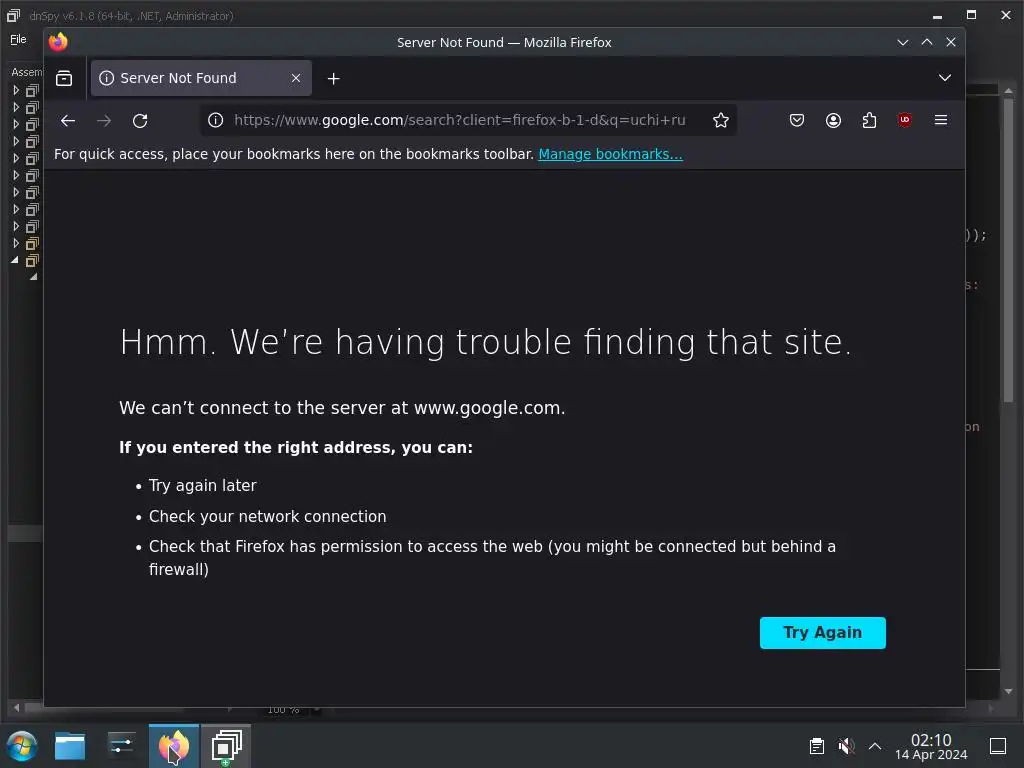Screen dimensions: 1024x768
Task: Reload the current Firefox page
Action: tap(140, 121)
